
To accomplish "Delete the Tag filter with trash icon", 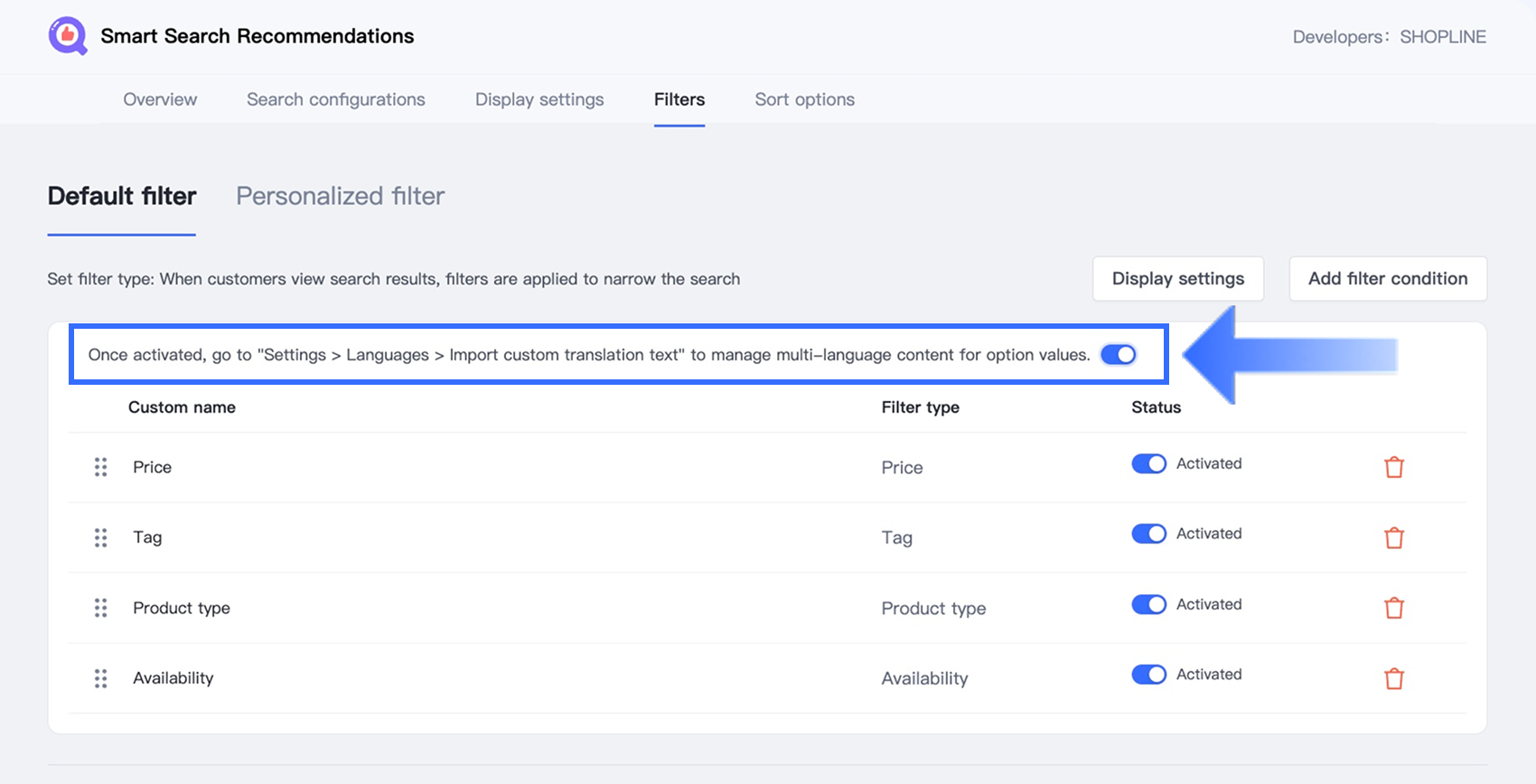I will point(1394,537).
